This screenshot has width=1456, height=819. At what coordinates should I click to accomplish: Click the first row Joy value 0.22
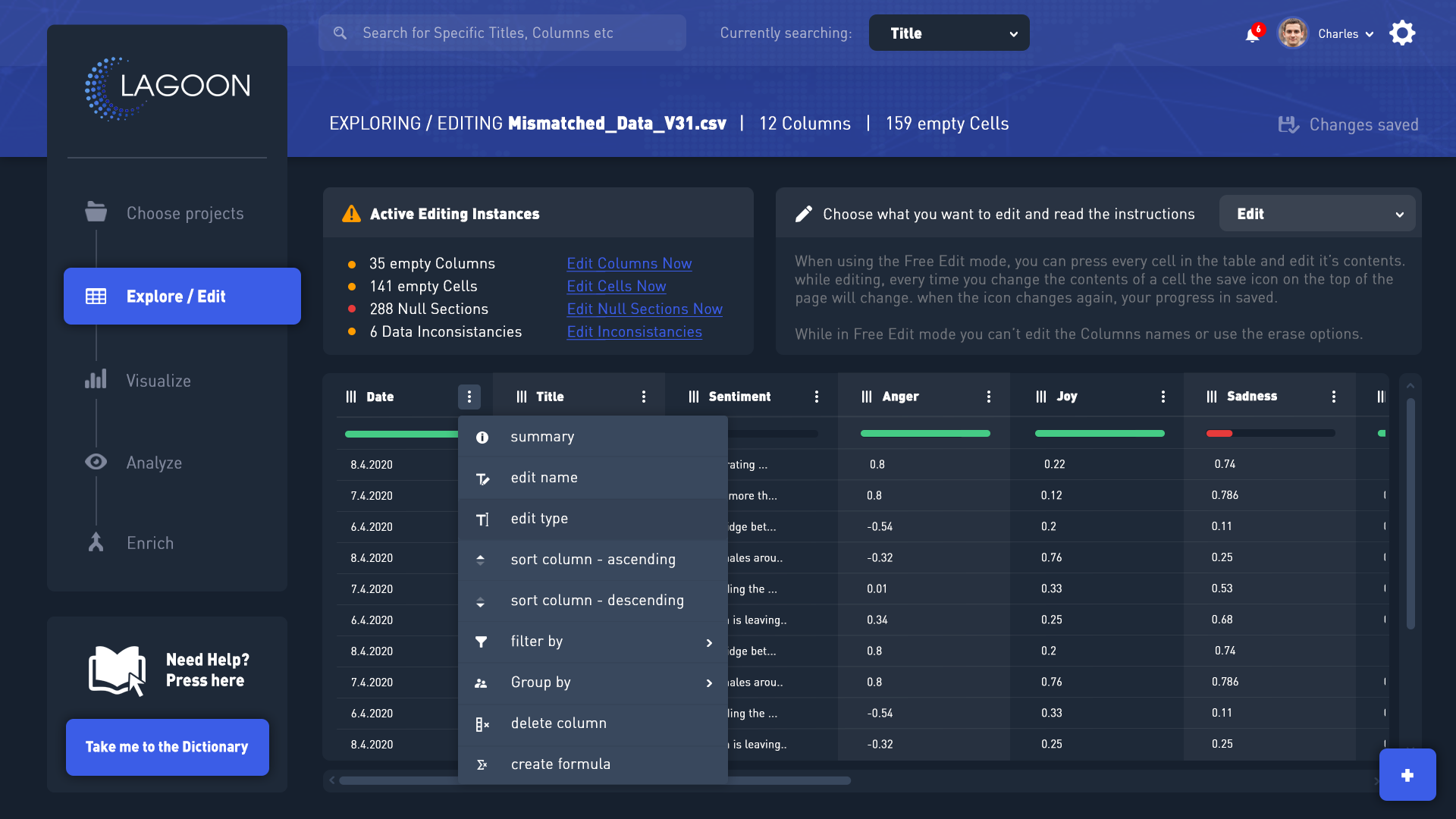coord(1054,464)
